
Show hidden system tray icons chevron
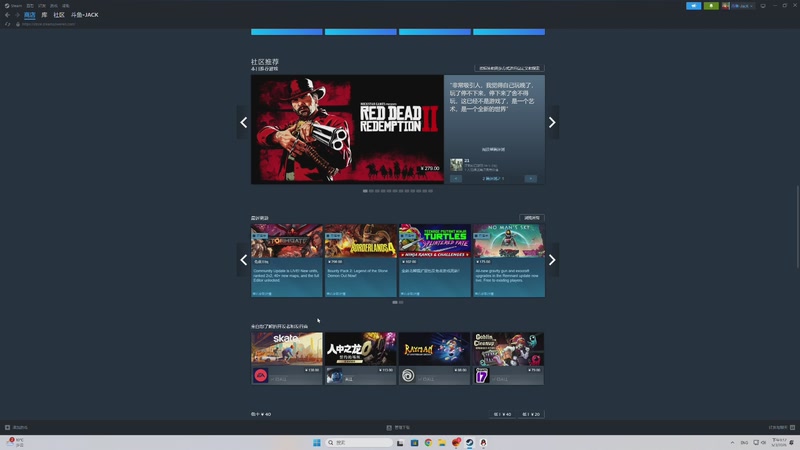tap(732, 442)
